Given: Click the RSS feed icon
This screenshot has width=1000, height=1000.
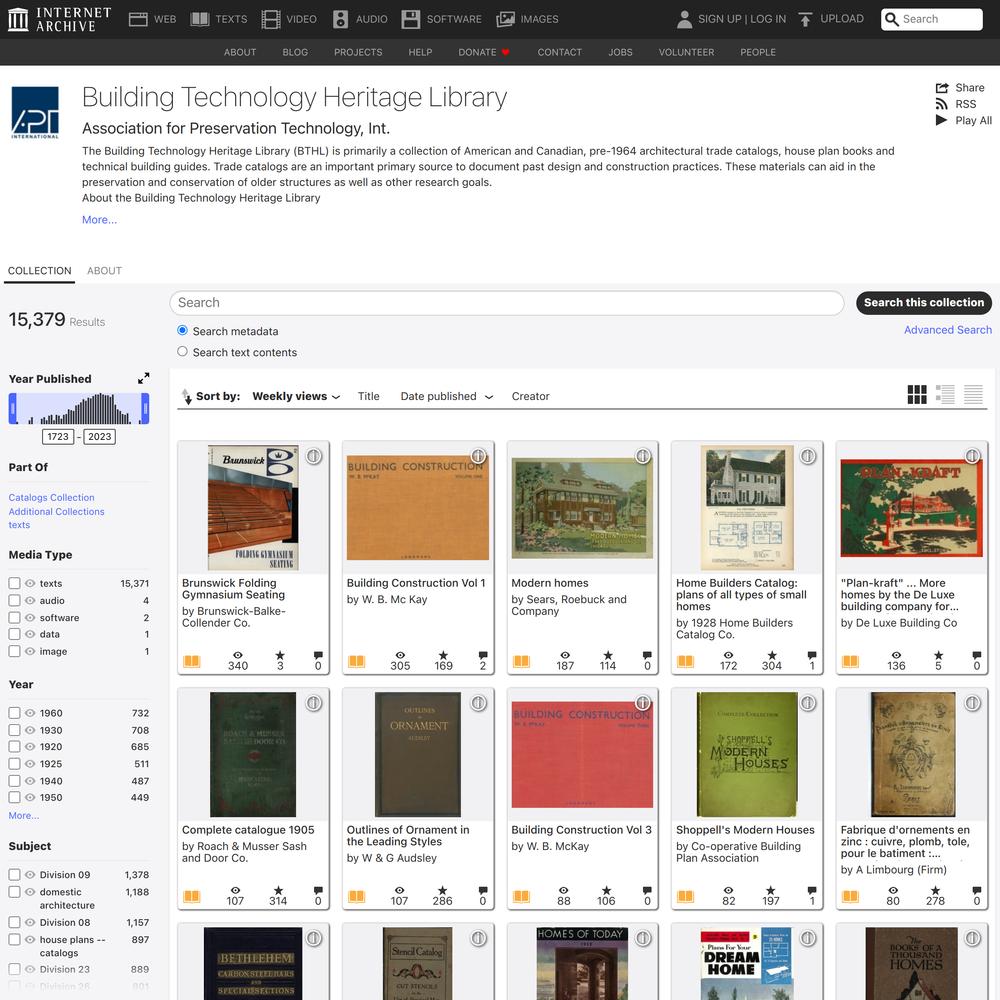Looking at the screenshot, I should point(941,104).
